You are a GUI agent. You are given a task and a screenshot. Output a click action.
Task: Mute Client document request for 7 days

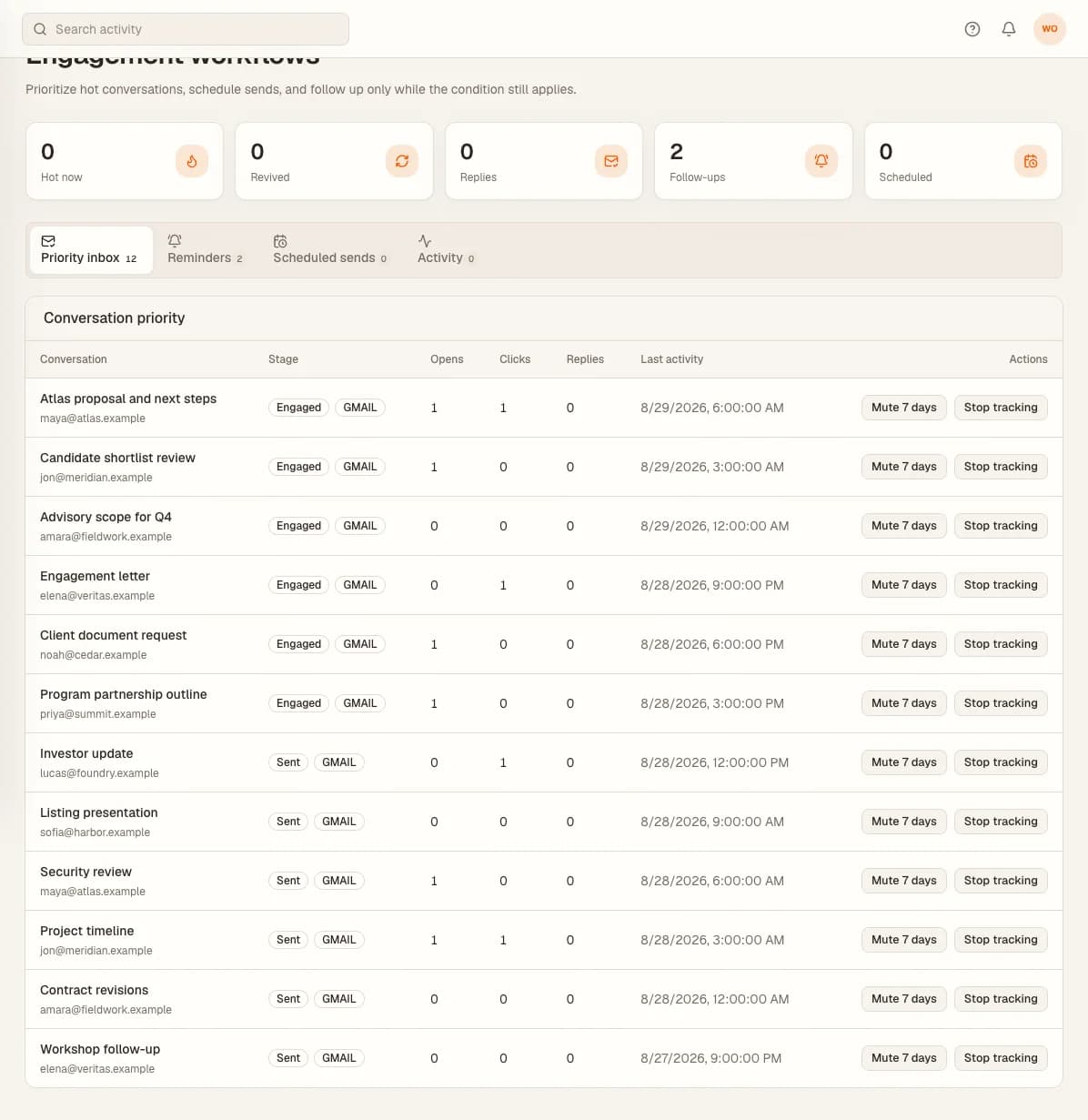pyautogui.click(x=903, y=644)
